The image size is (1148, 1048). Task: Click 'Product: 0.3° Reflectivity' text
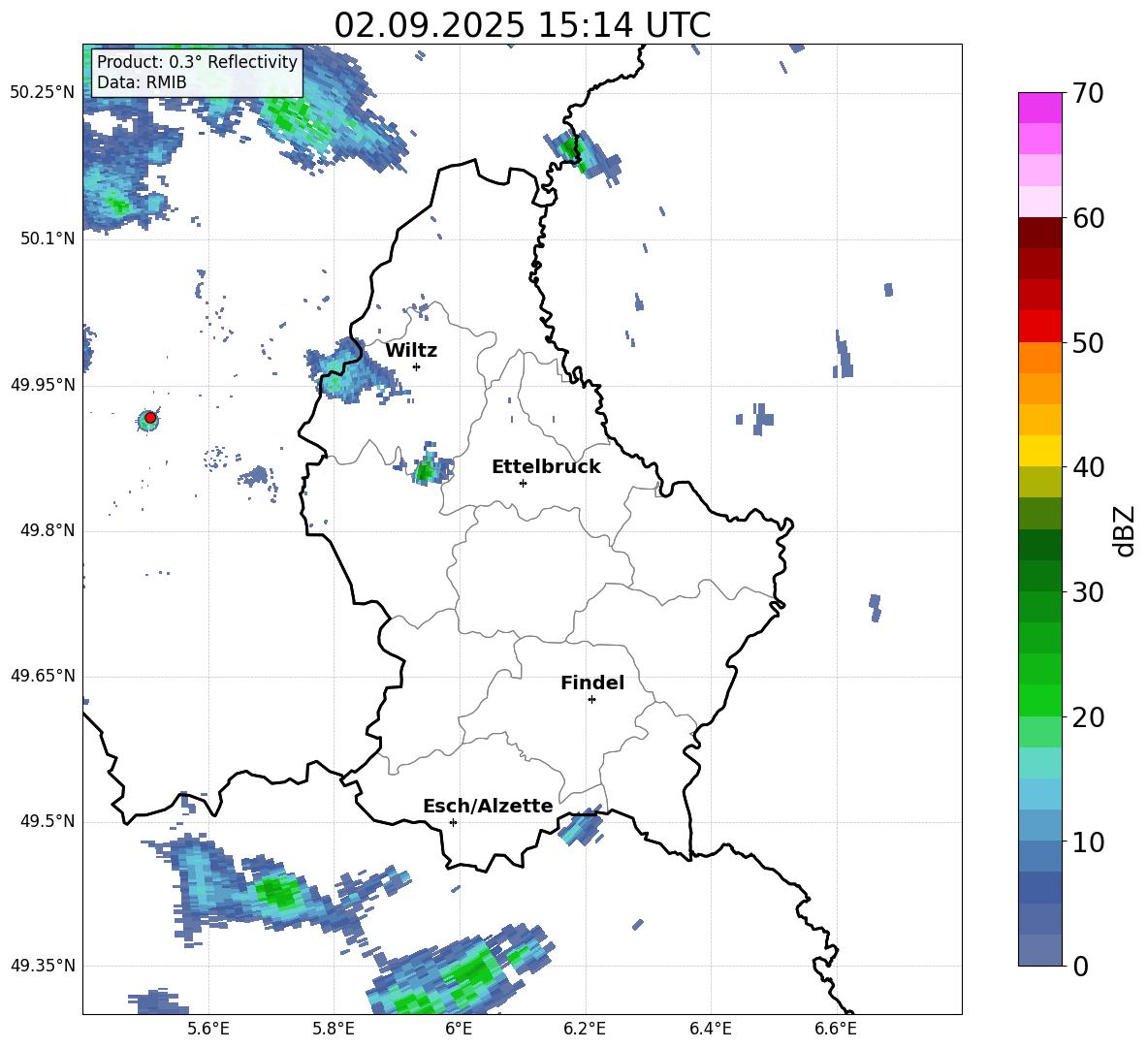(197, 61)
